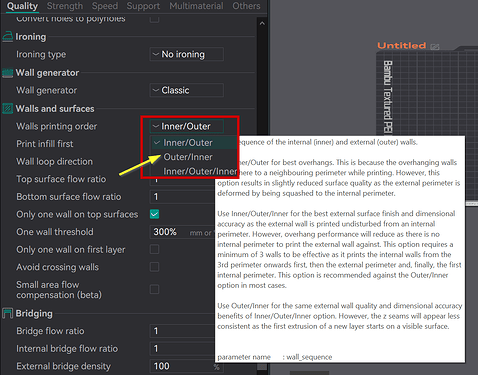
Task: Disable Only one wall on top surfaces
Action: (x=154, y=214)
